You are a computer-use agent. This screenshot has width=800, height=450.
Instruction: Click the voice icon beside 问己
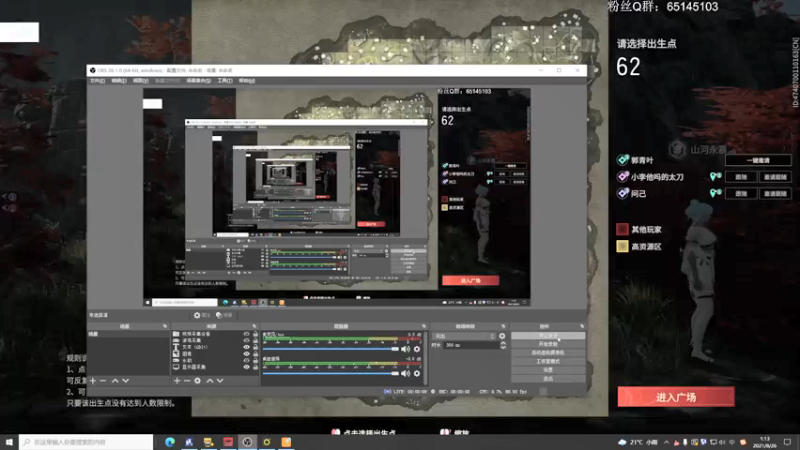pos(715,193)
